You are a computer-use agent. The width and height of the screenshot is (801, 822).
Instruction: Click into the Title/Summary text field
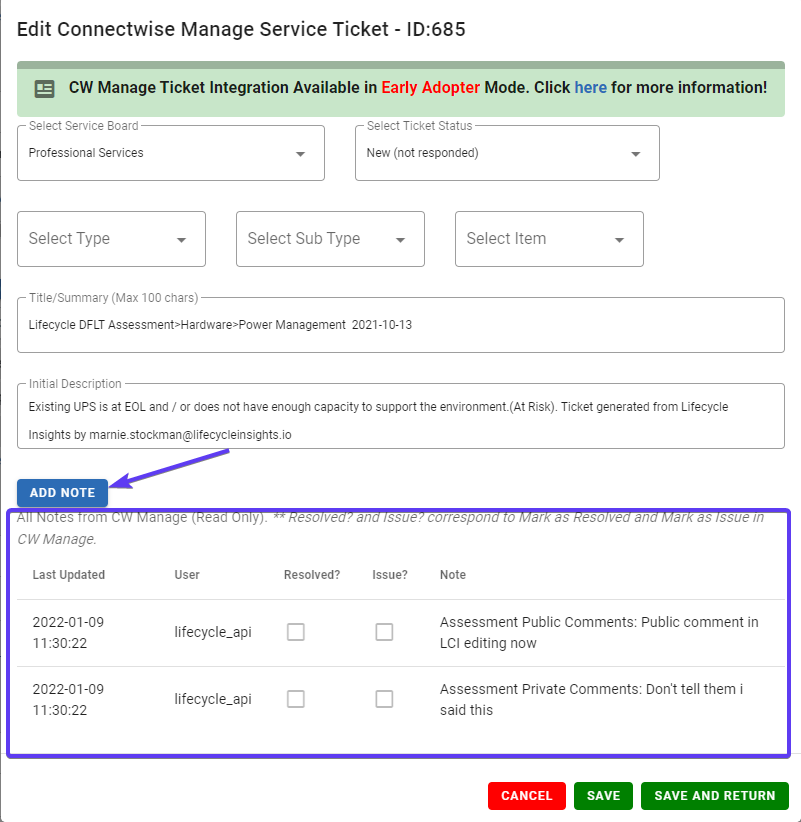[400, 325]
